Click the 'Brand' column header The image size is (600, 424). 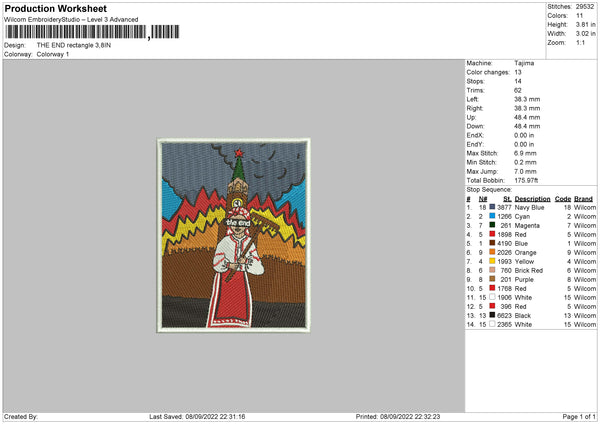coord(583,199)
